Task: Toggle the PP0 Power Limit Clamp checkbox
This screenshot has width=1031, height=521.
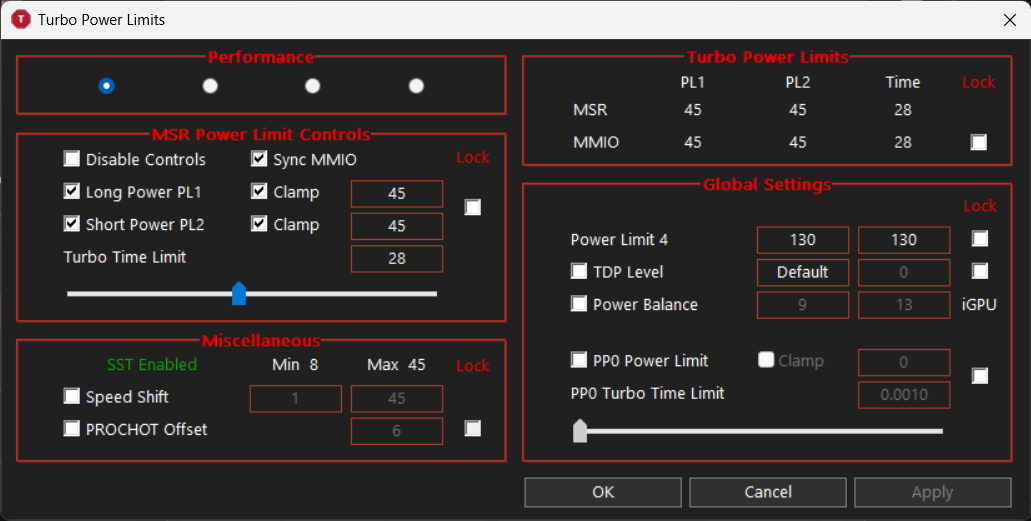Action: 766,360
